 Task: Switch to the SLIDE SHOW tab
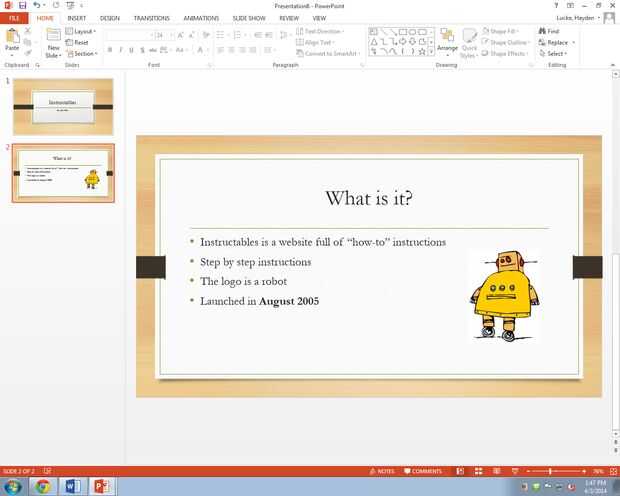(249, 18)
